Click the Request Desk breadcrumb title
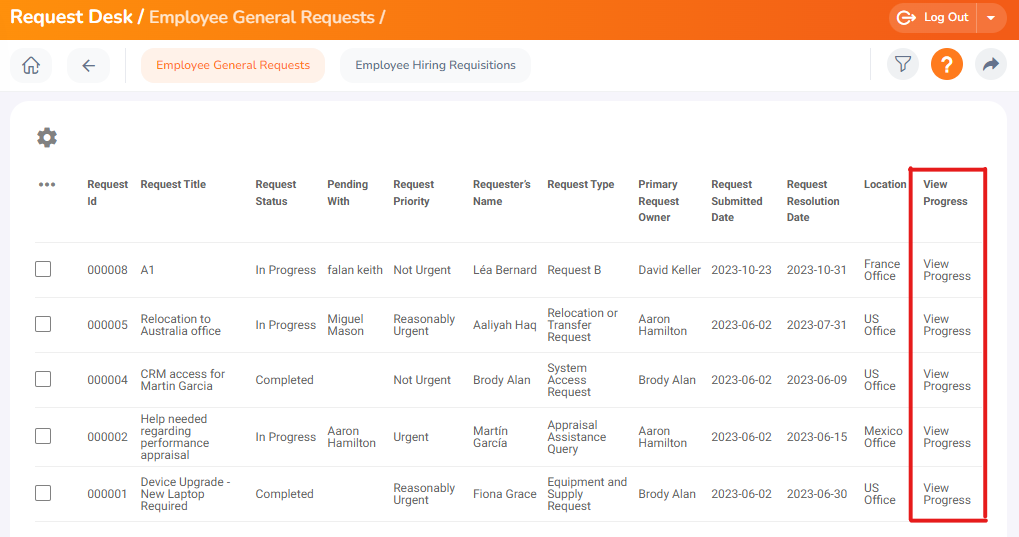This screenshot has height=537, width=1019. tap(71, 17)
